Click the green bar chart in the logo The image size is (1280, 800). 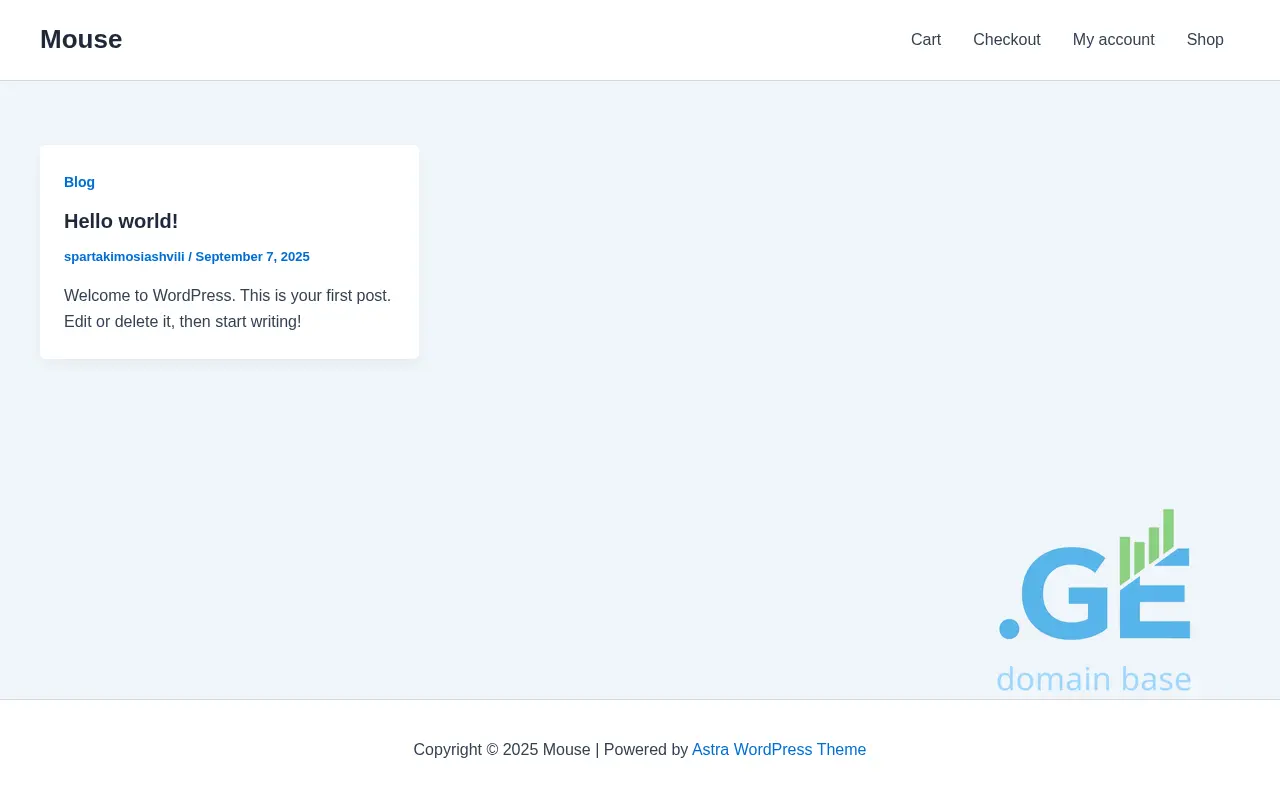pos(1147,545)
